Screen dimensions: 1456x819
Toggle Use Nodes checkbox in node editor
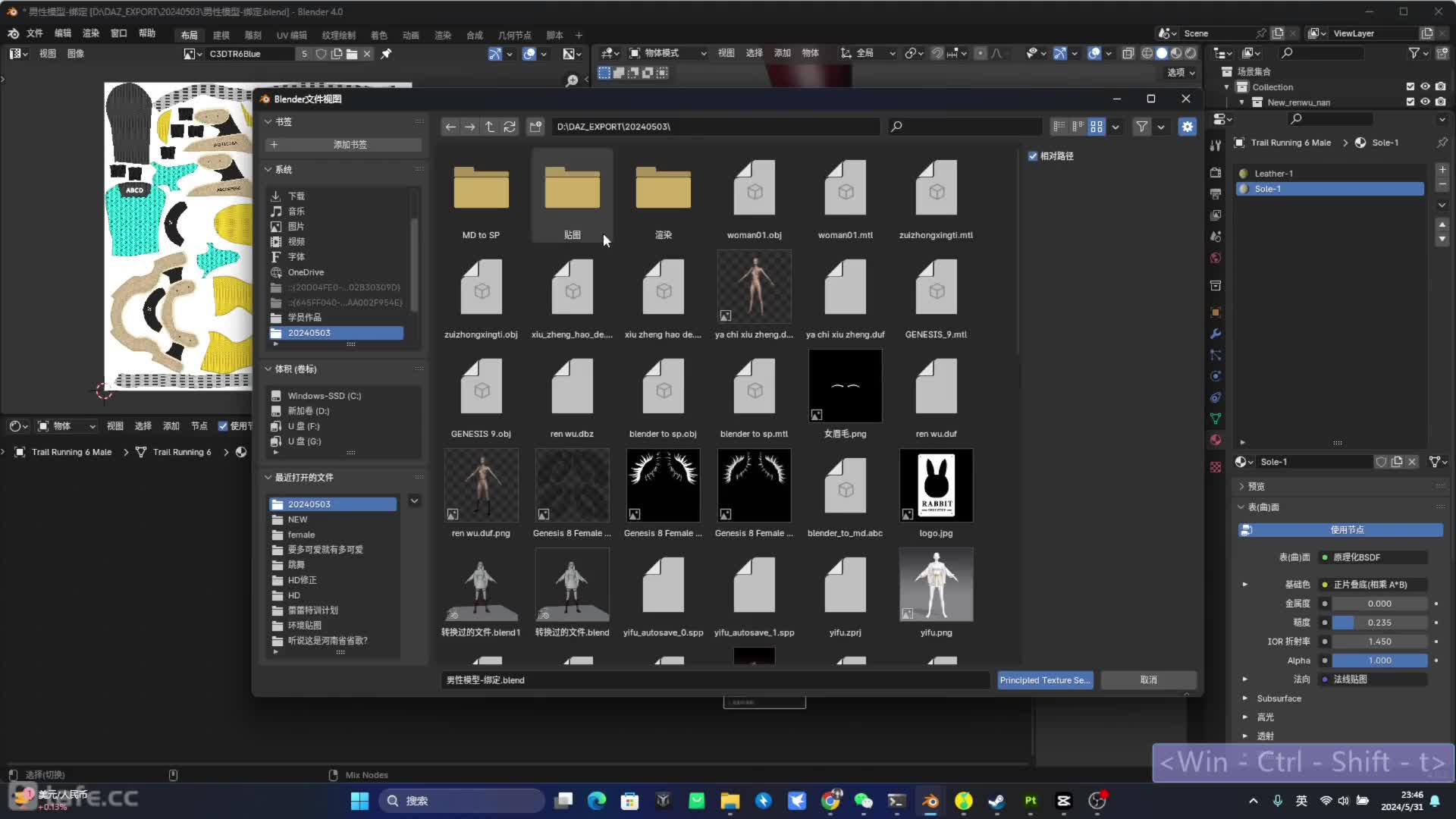click(223, 426)
